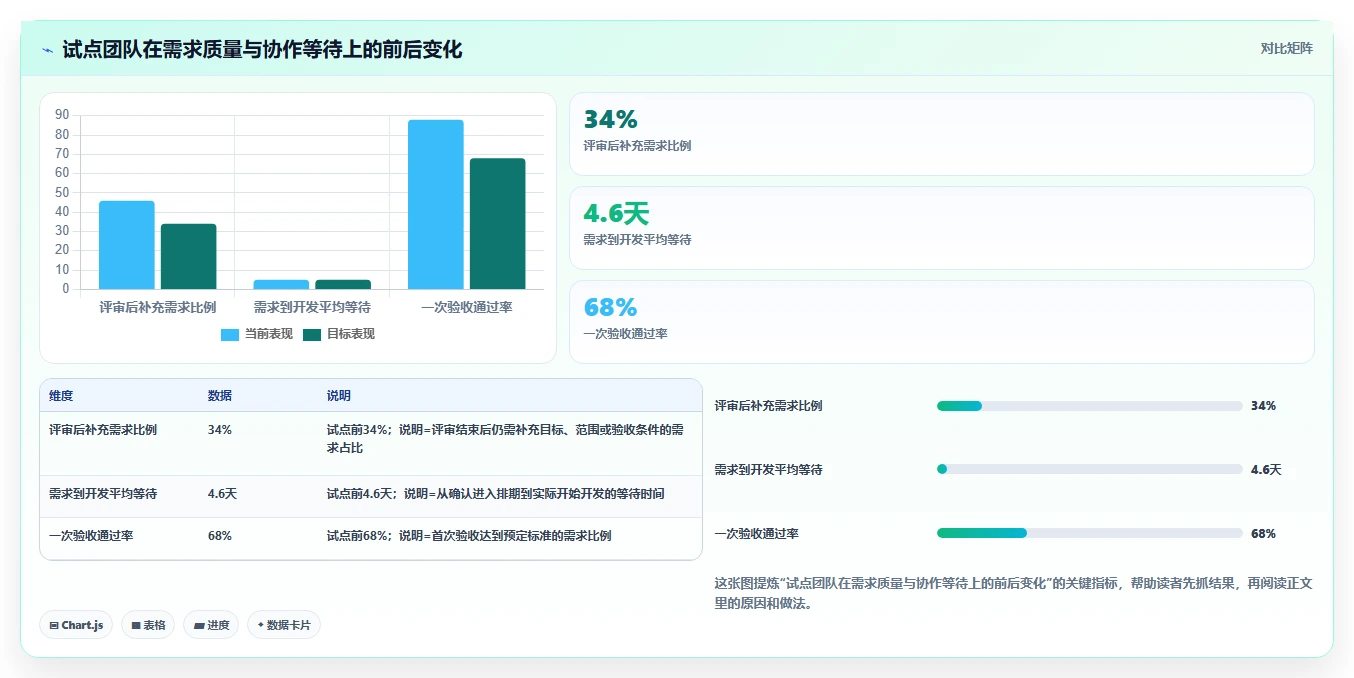Click the 34% value beside progress bar
1354x678 pixels.
point(1263,406)
